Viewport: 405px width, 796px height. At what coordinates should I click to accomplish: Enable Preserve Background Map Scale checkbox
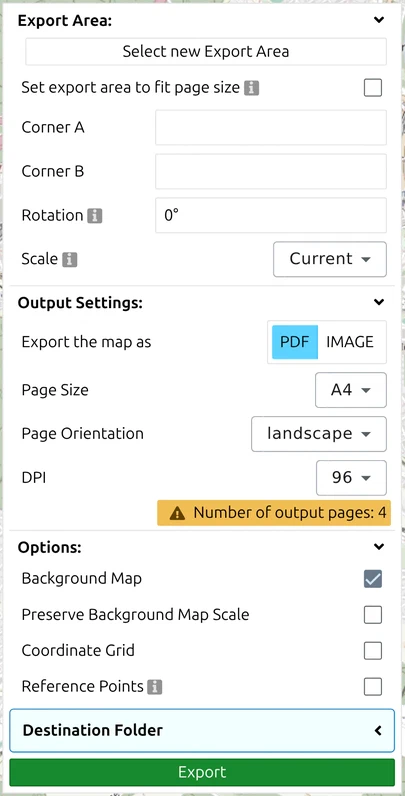click(373, 615)
